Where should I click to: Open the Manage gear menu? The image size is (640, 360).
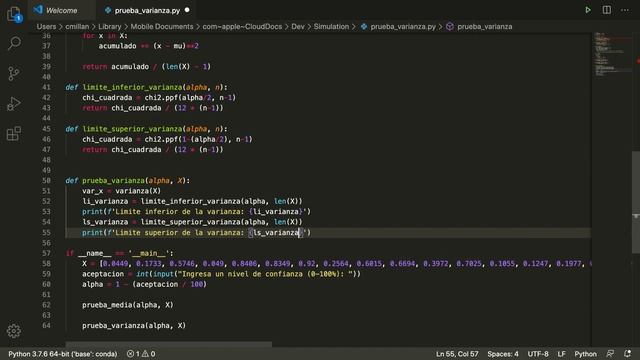(x=14, y=331)
